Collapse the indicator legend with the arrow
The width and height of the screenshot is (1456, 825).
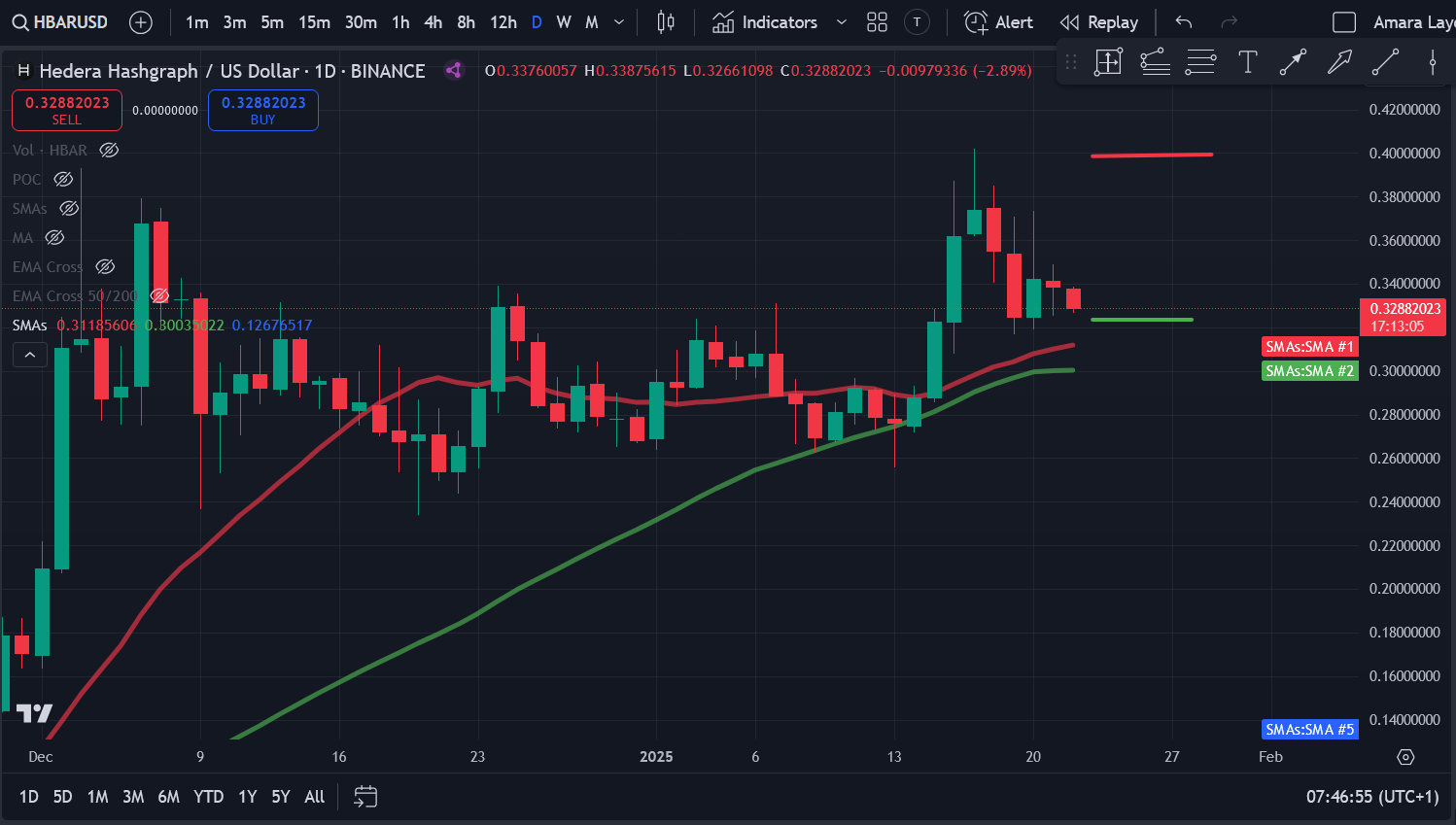point(29,356)
